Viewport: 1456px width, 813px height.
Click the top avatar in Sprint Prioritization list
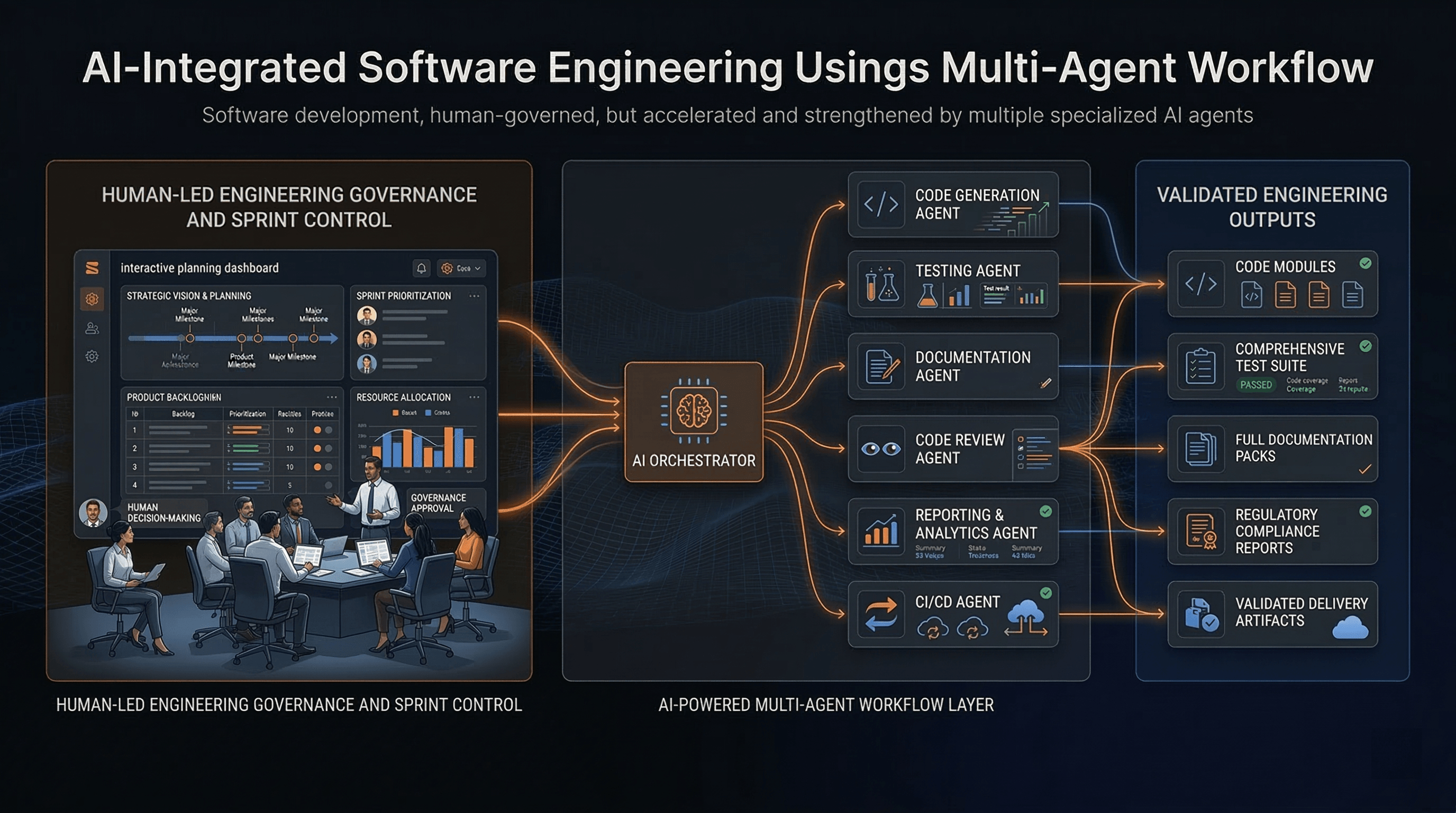(x=367, y=317)
